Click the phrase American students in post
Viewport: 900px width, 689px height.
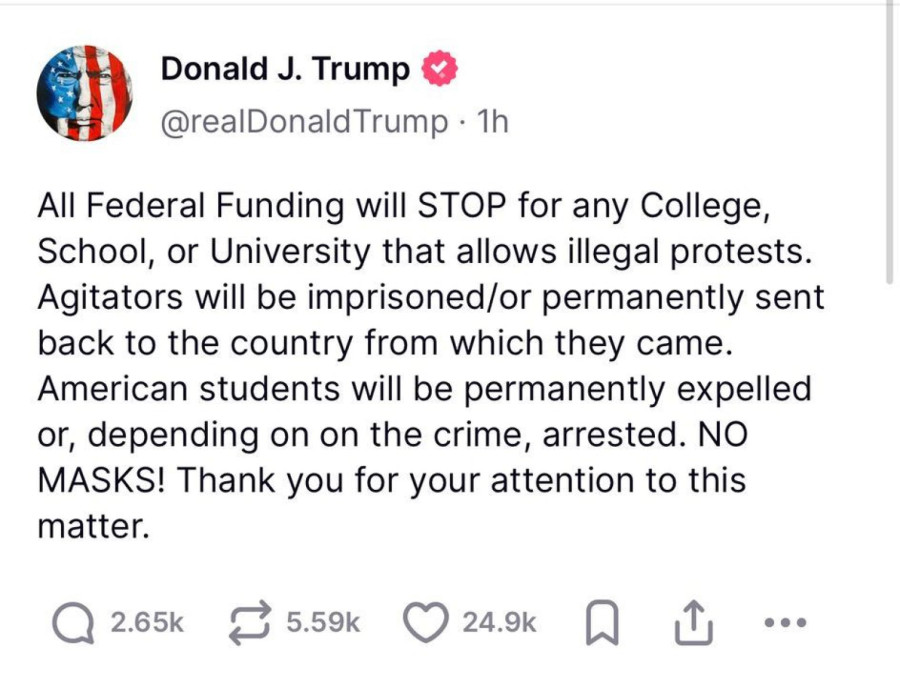185,388
